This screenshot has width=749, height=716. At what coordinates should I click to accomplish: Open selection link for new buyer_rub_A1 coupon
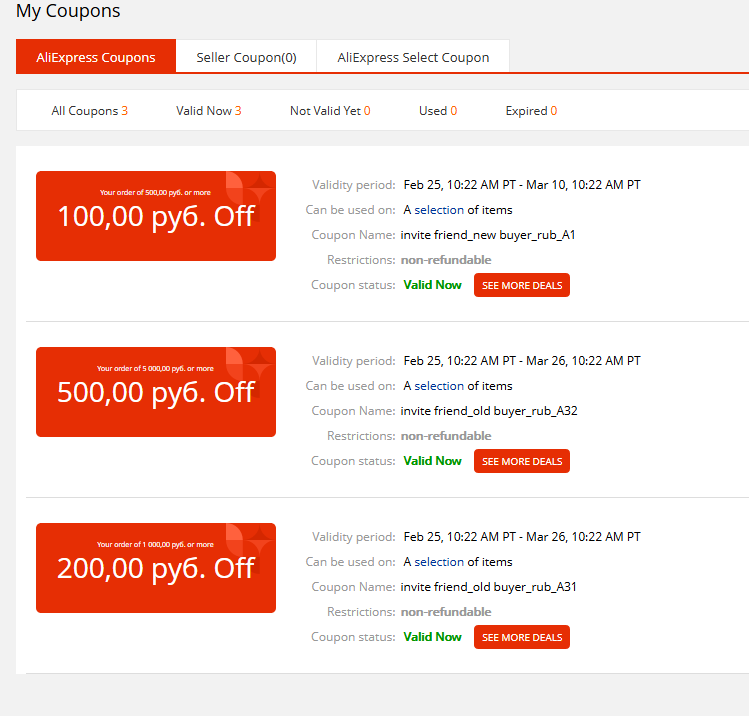(439, 210)
